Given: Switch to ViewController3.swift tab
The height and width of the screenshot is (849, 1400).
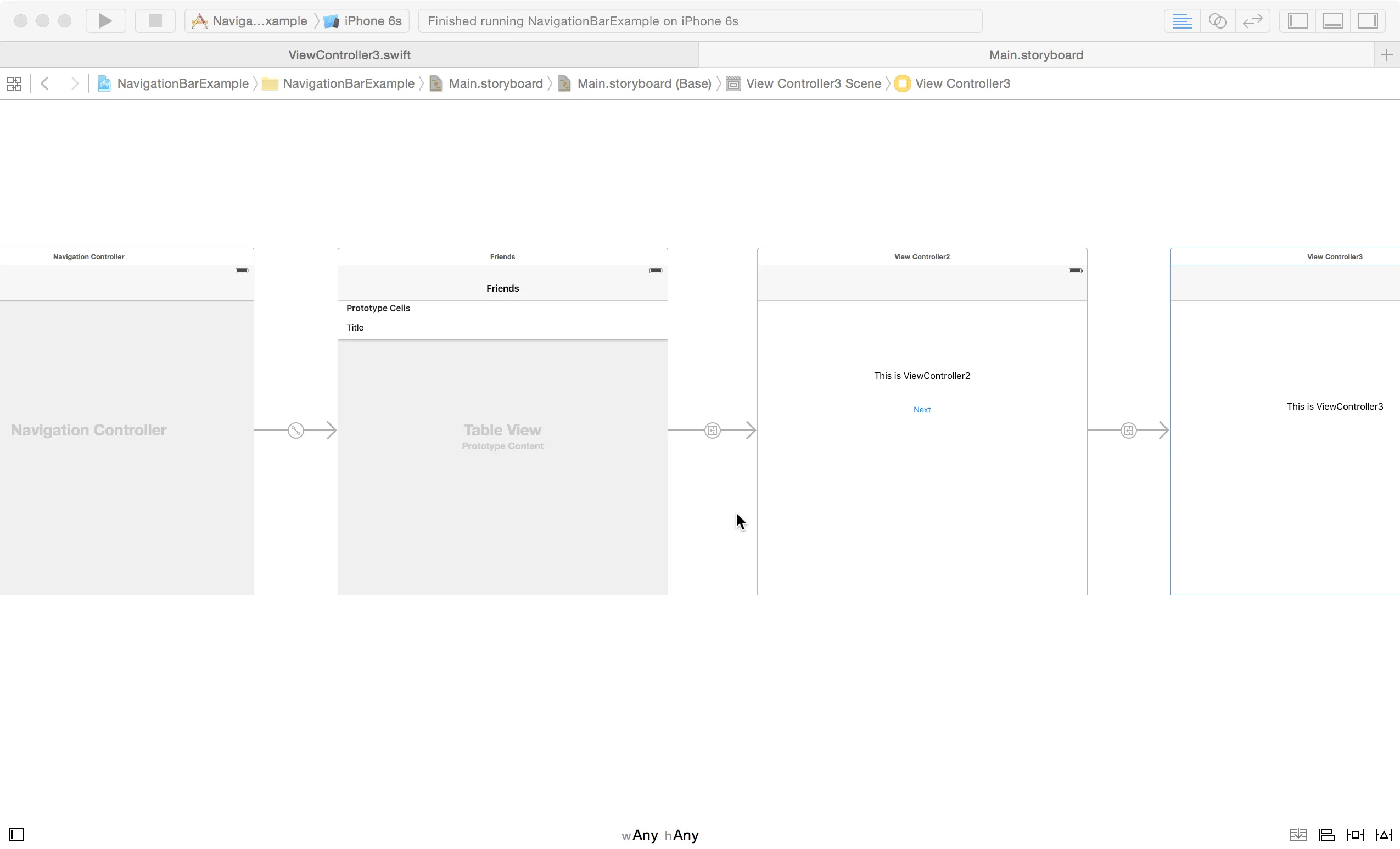Looking at the screenshot, I should 349,55.
